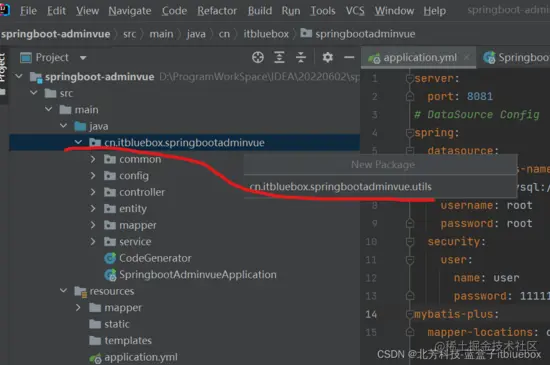The height and width of the screenshot is (365, 550).
Task: Fold the mybatis-plus block in gutter
Action: [410, 314]
